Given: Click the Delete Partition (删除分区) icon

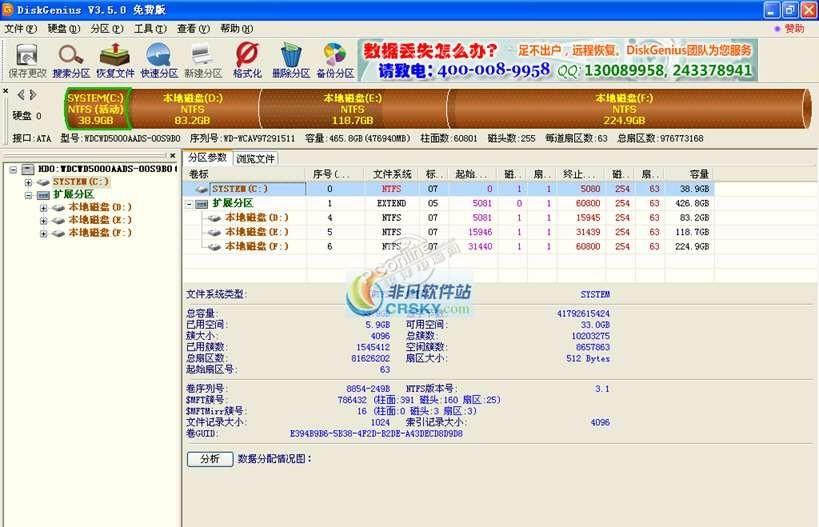Looking at the screenshot, I should 291,61.
